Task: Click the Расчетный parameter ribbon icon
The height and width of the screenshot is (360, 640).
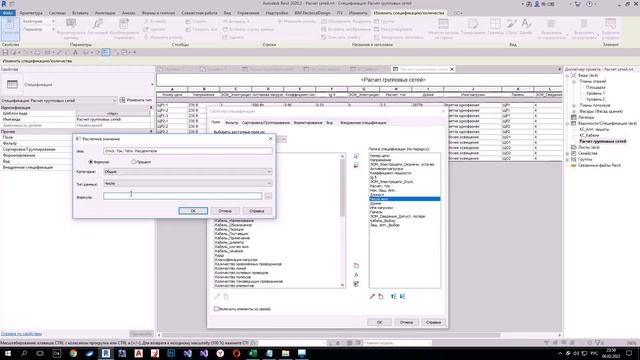Action: pos(98,27)
